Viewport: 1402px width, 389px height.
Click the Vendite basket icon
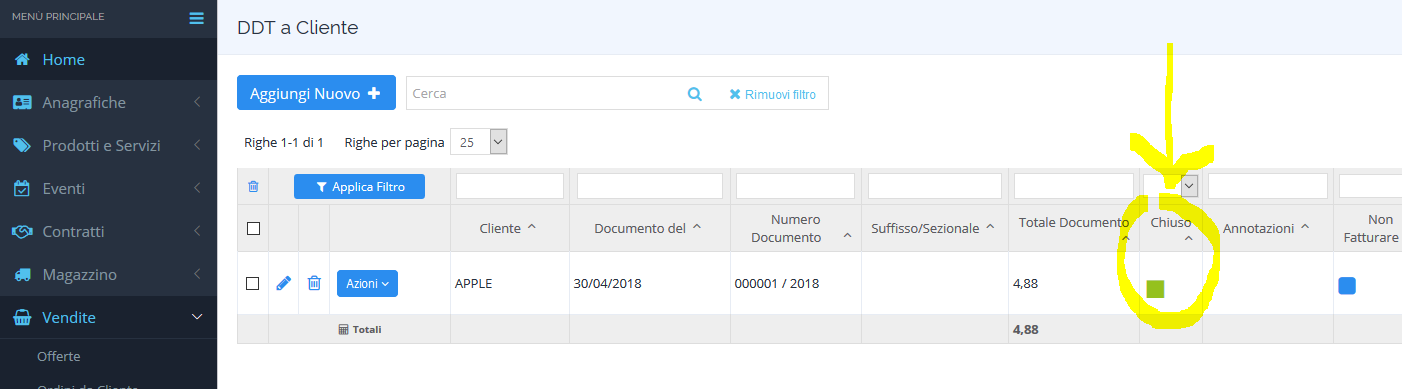pyautogui.click(x=21, y=318)
